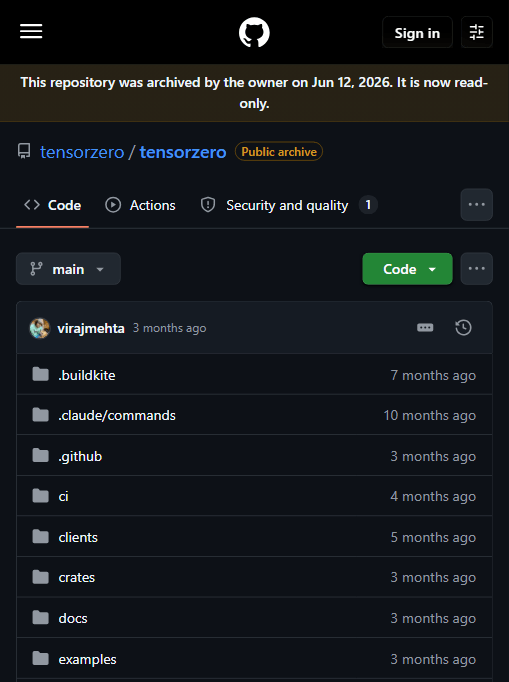Open the main branch selector dropdown
509x682 pixels.
click(x=68, y=269)
